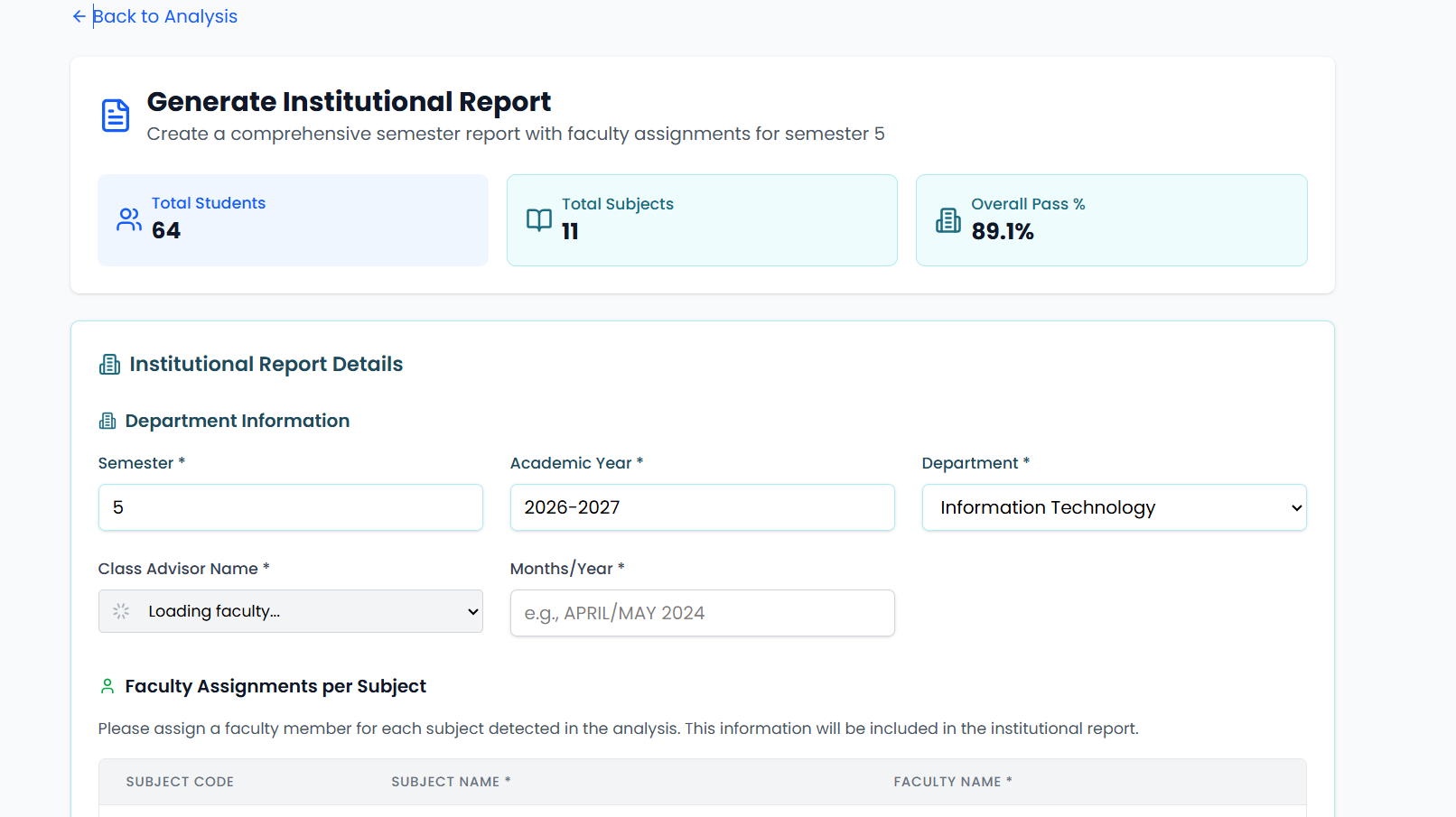The height and width of the screenshot is (817, 1456).
Task: Click the building icon next to Department Information
Action: (107, 421)
